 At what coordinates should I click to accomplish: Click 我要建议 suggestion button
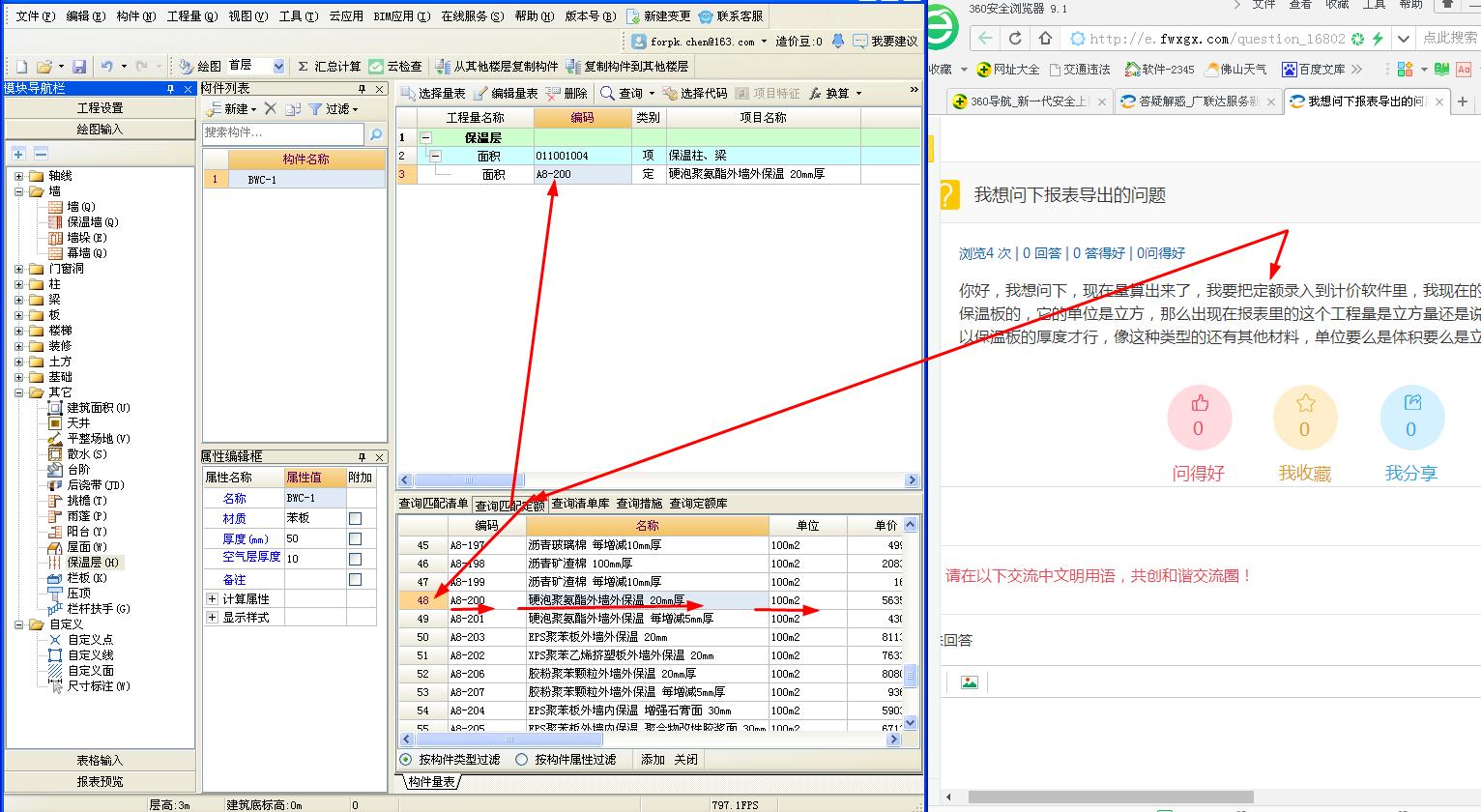(885, 42)
